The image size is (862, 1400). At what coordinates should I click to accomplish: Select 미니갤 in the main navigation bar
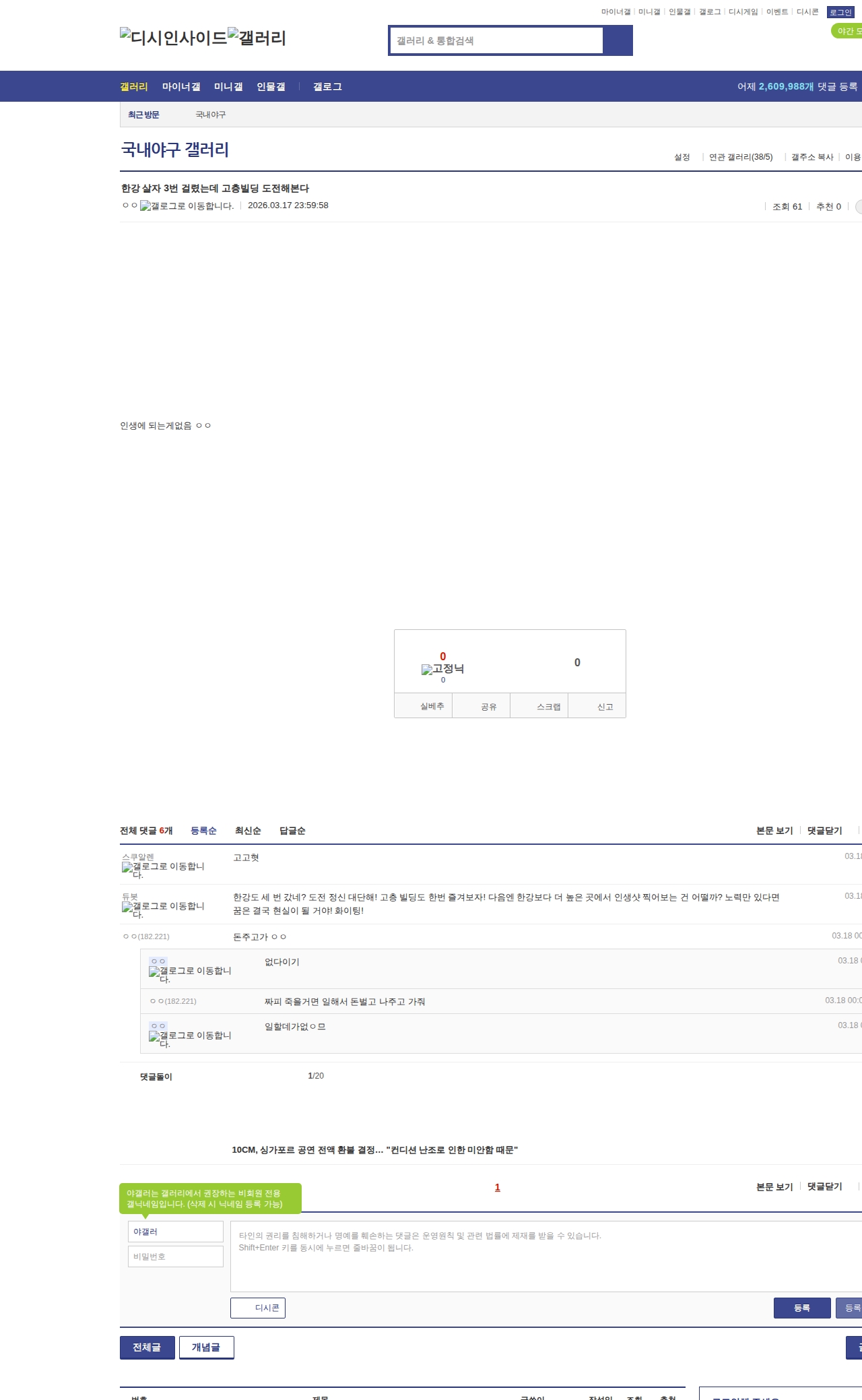point(228,87)
